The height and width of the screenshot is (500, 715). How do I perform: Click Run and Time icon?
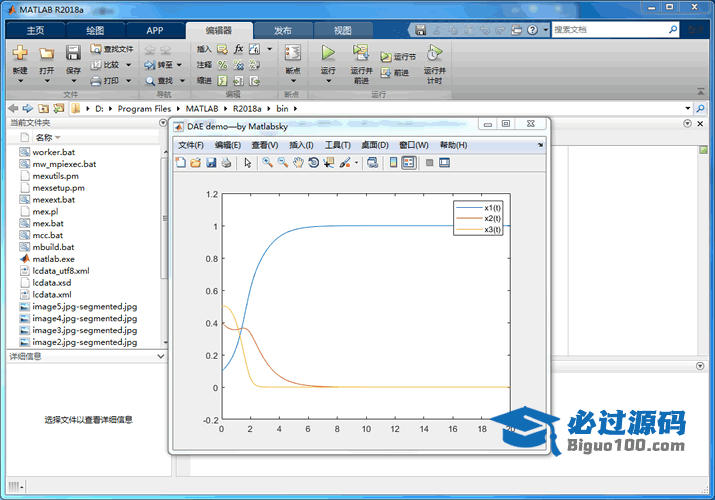pos(434,53)
